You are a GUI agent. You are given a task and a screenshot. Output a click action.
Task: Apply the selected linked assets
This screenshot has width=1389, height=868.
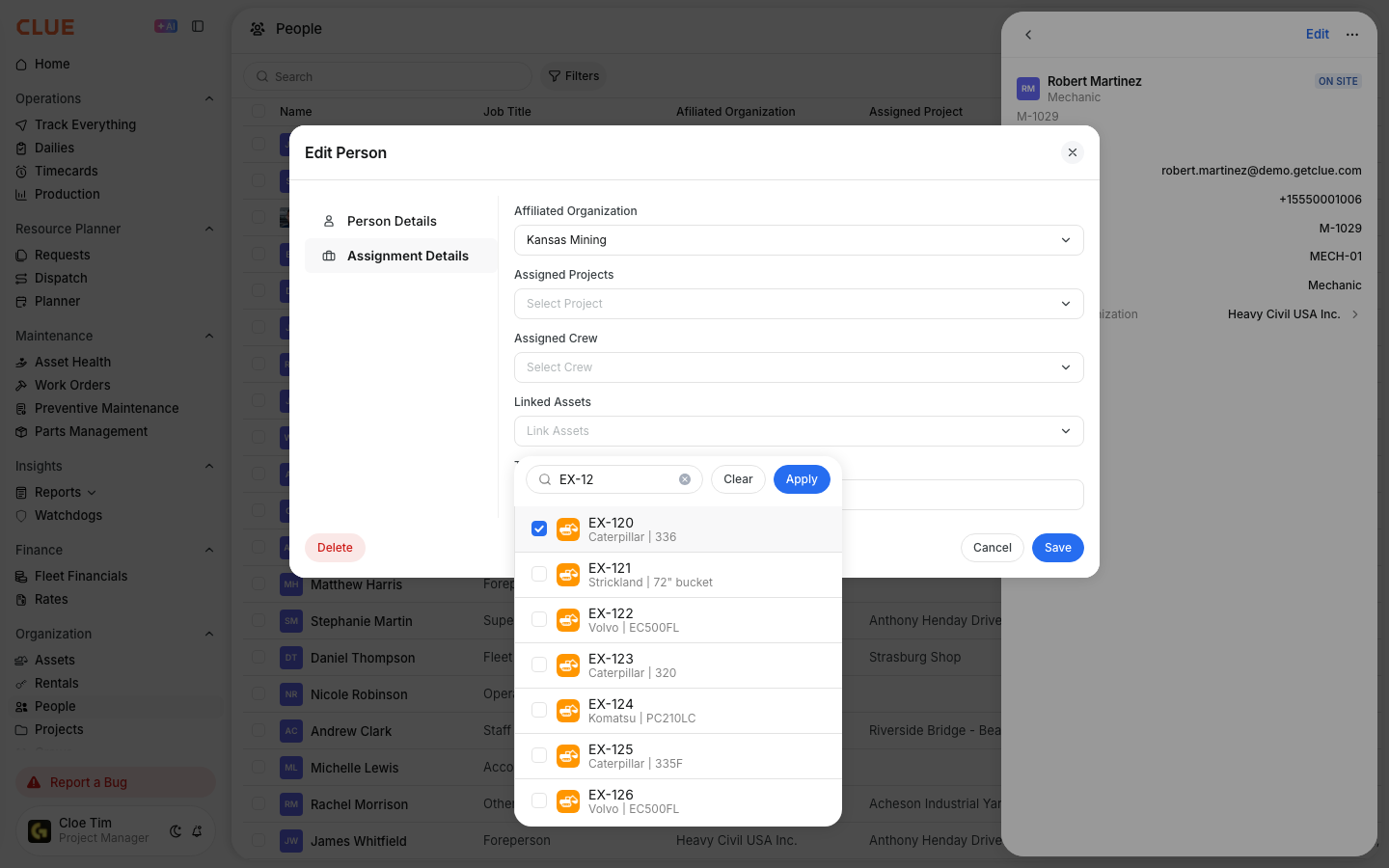click(x=802, y=479)
